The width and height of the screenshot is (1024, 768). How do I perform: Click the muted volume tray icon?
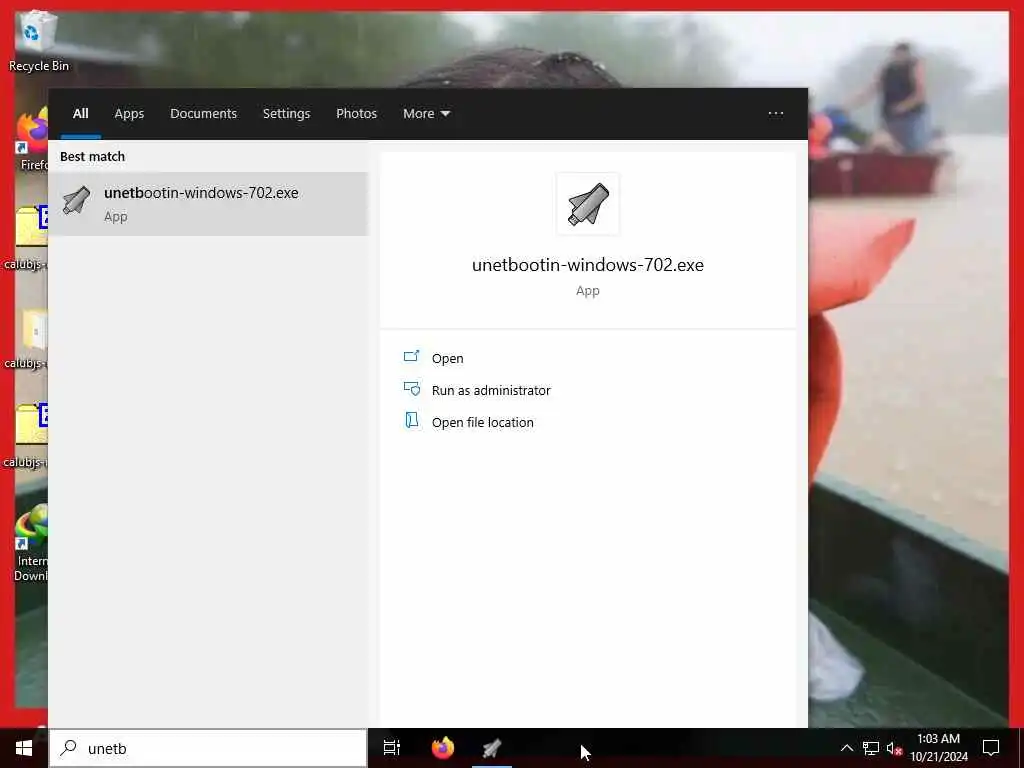coord(894,748)
